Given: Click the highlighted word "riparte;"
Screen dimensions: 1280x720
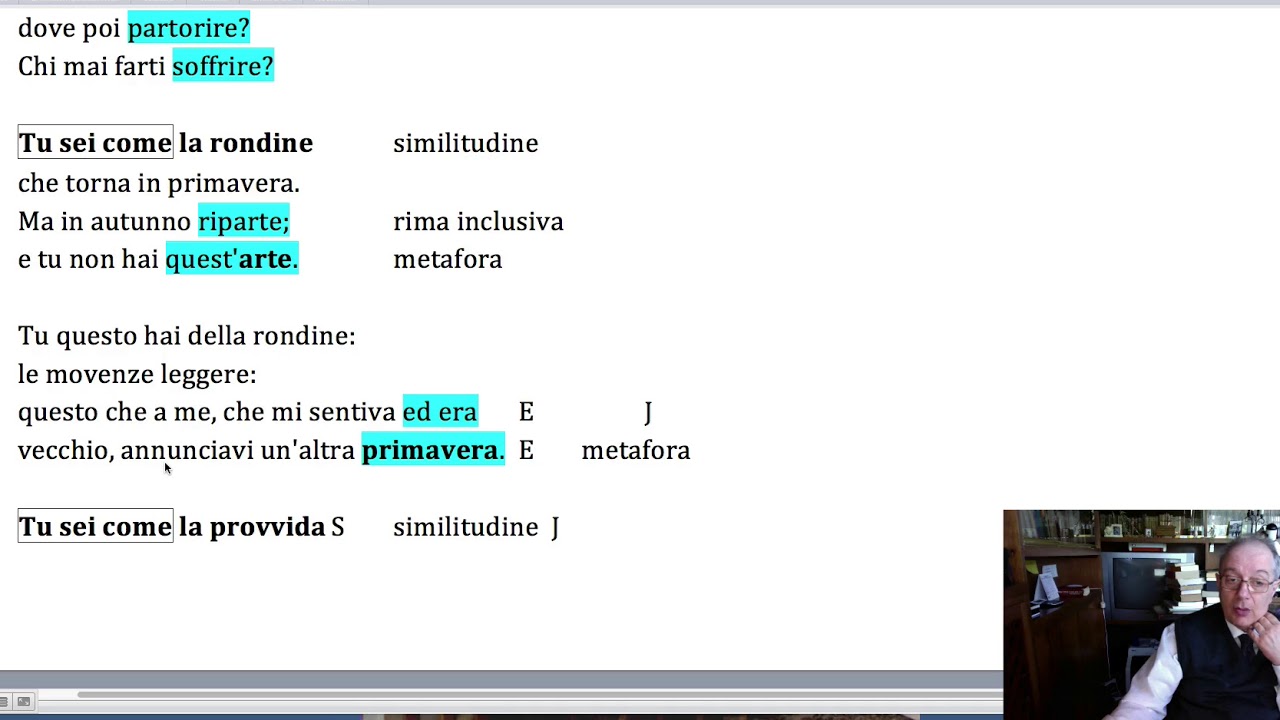Looking at the screenshot, I should click(x=244, y=221).
